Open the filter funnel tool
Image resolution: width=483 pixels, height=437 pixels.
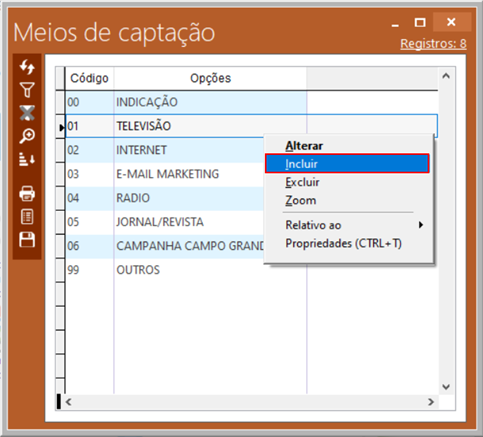27,90
